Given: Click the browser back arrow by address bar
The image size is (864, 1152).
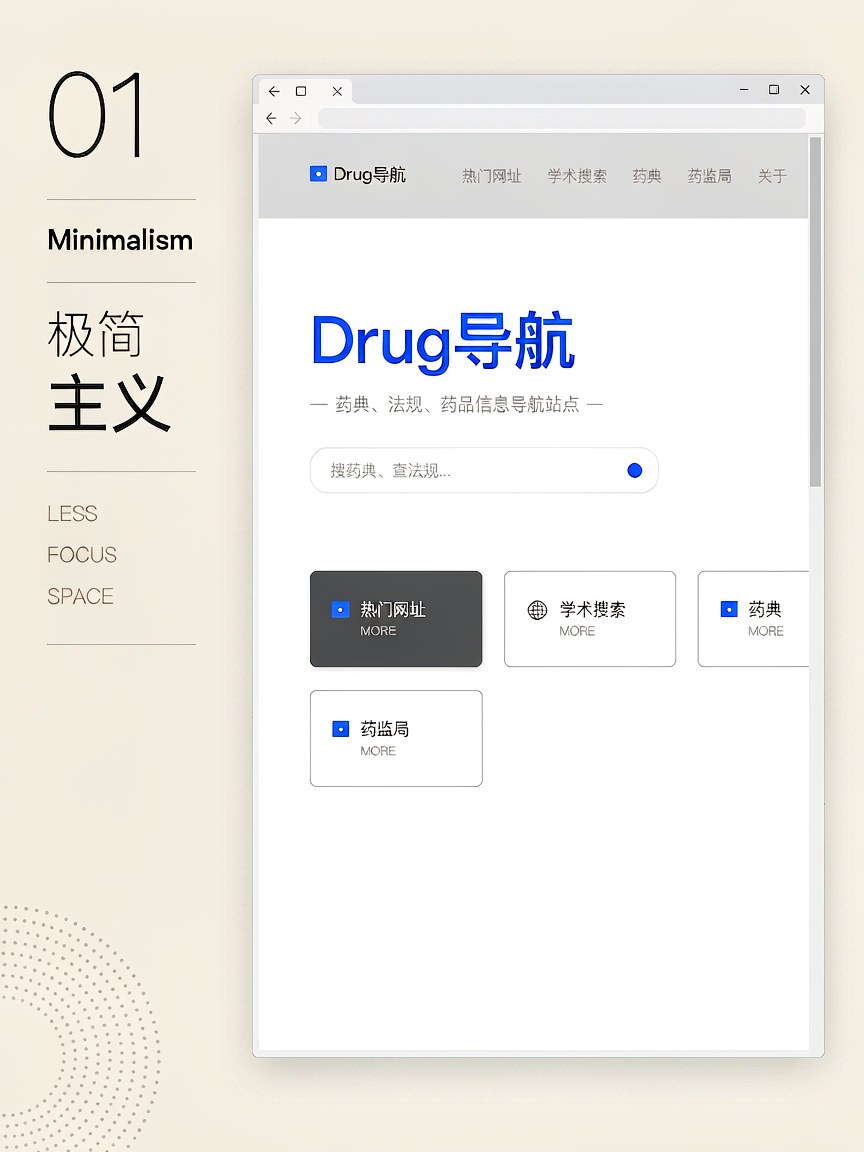Looking at the screenshot, I should pyautogui.click(x=271, y=118).
